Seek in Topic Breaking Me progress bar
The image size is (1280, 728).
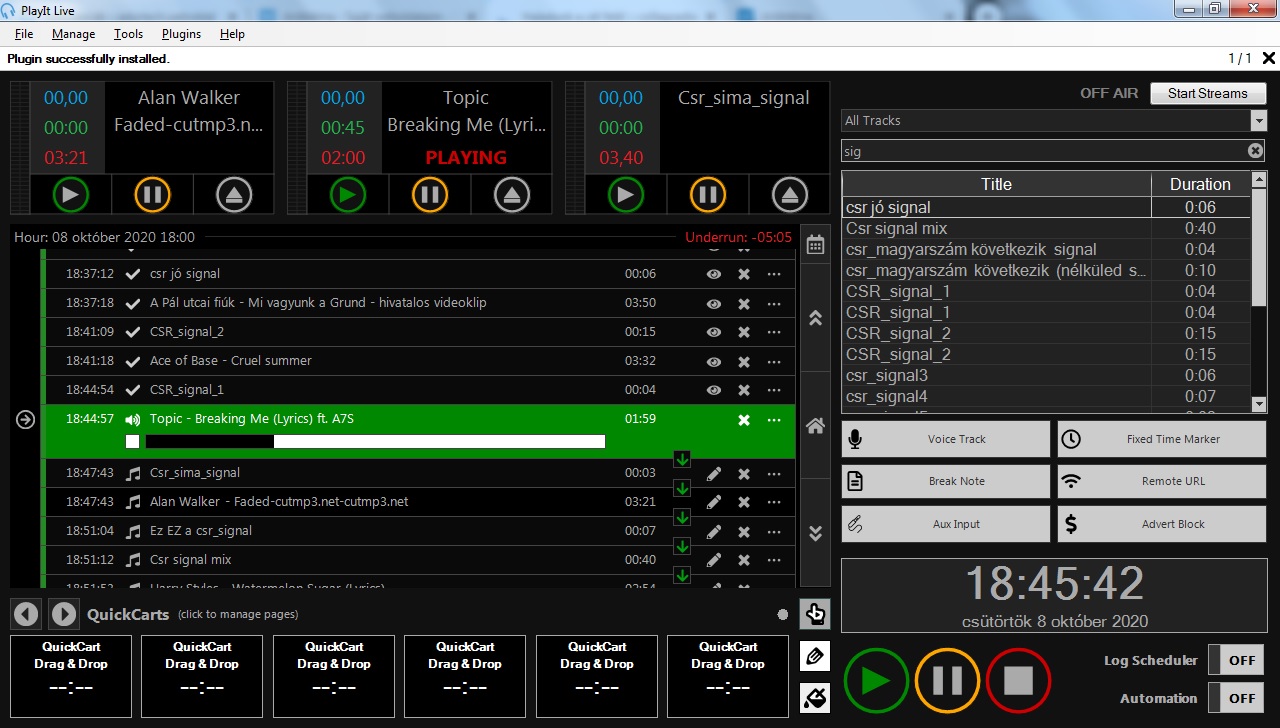pos(376,441)
